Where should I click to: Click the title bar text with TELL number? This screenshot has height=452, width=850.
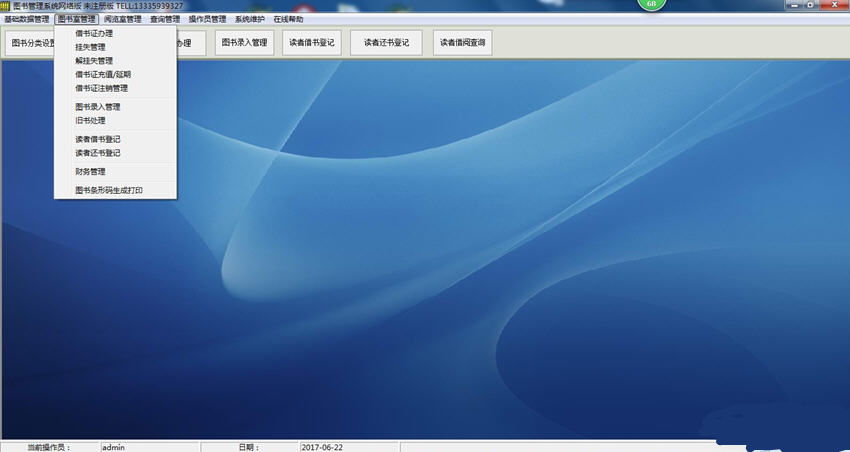pyautogui.click(x=98, y=6)
